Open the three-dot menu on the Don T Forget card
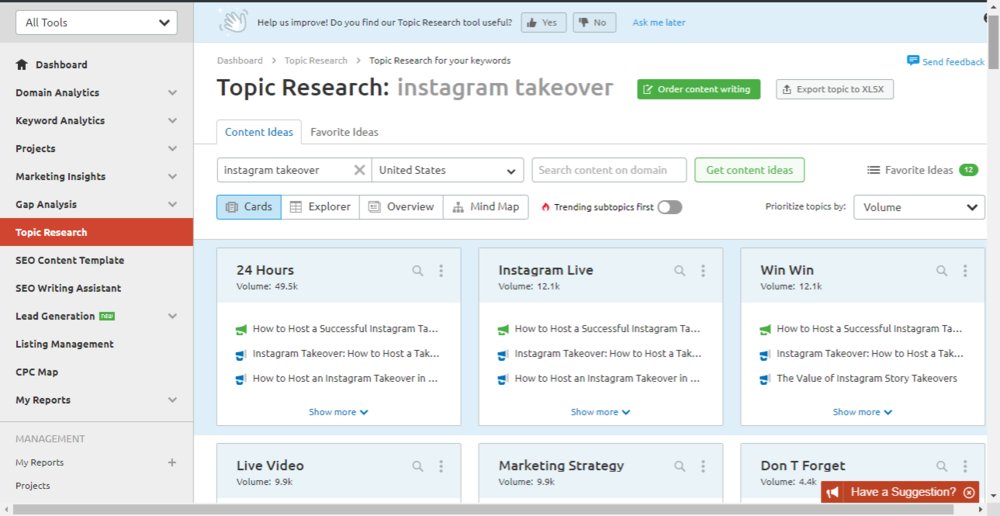Screen dimensions: 1000x516 click(965, 466)
